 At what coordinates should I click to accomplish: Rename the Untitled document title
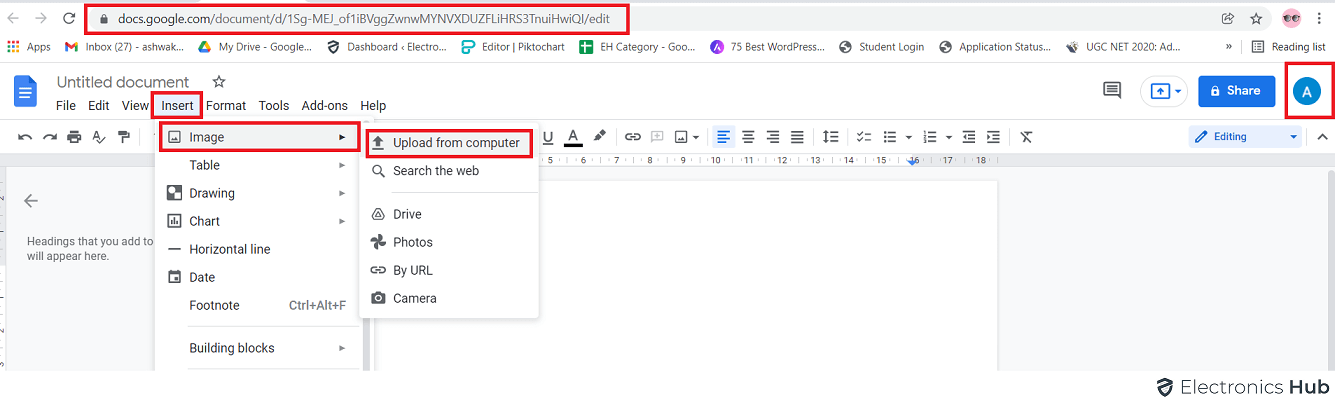click(123, 82)
